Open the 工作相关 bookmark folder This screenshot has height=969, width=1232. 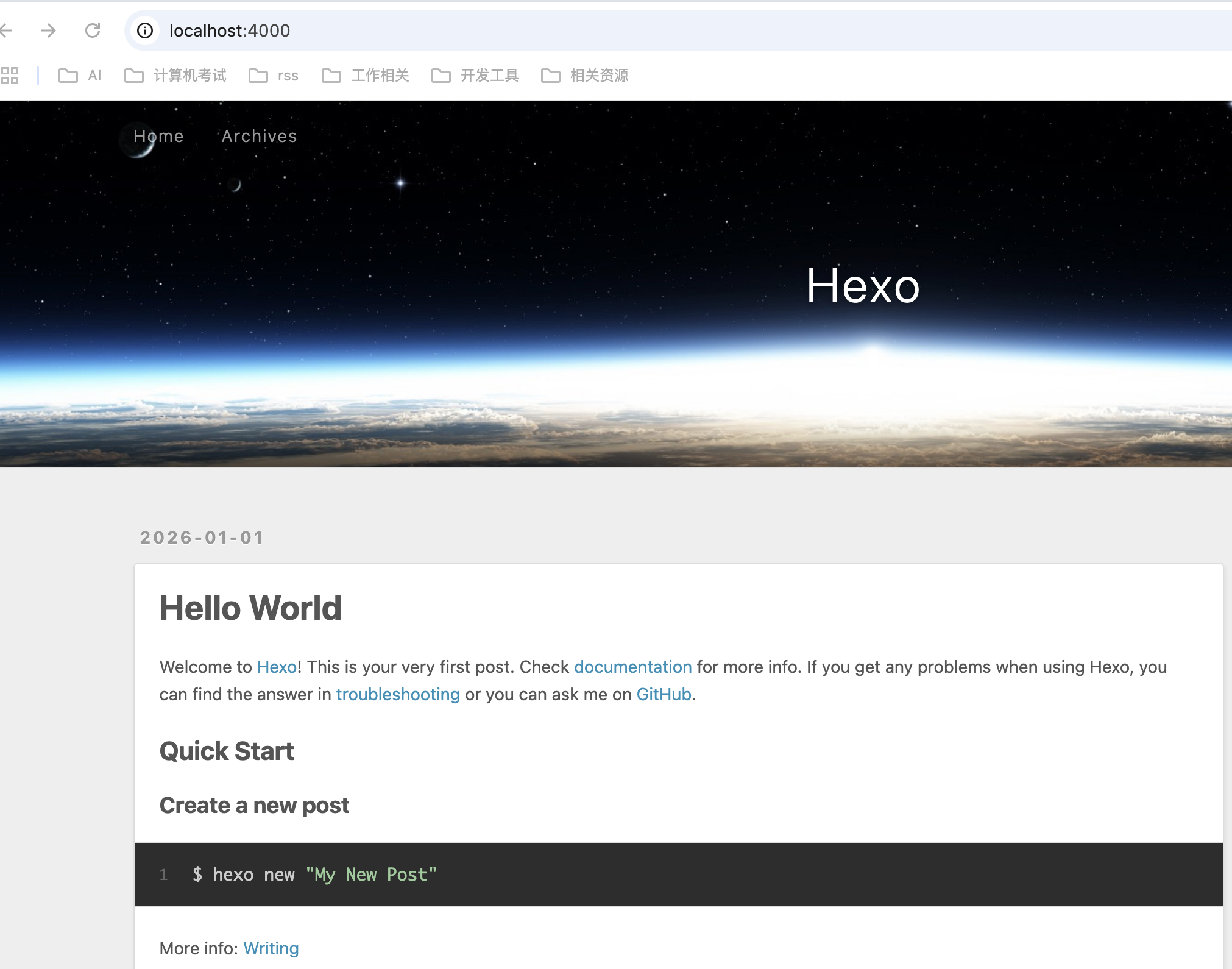366,76
